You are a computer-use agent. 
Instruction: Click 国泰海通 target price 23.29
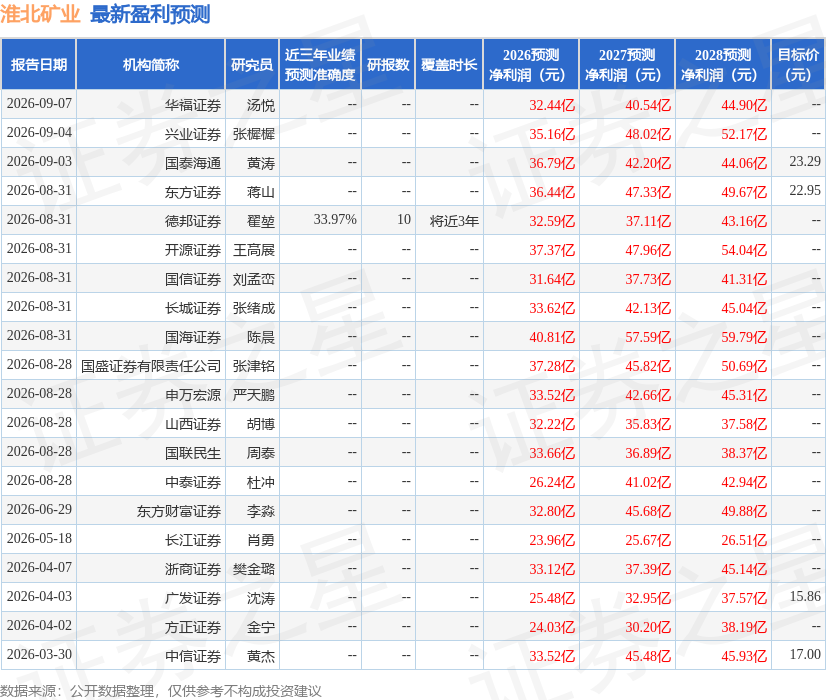[x=805, y=161]
